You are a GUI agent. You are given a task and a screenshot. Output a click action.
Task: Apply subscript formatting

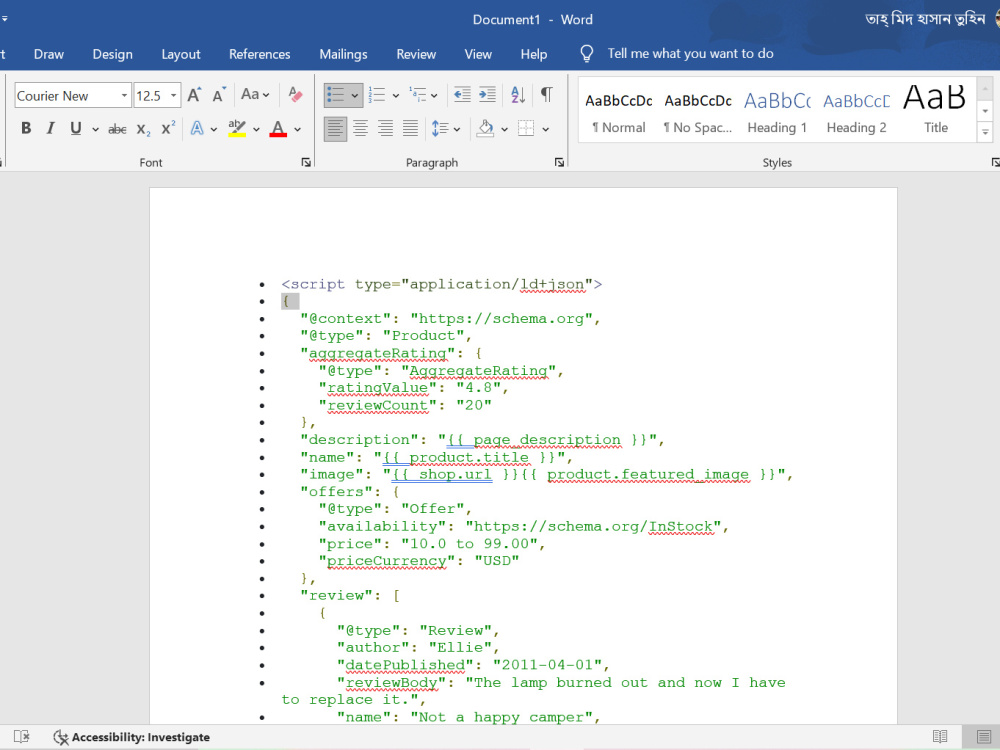point(143,129)
